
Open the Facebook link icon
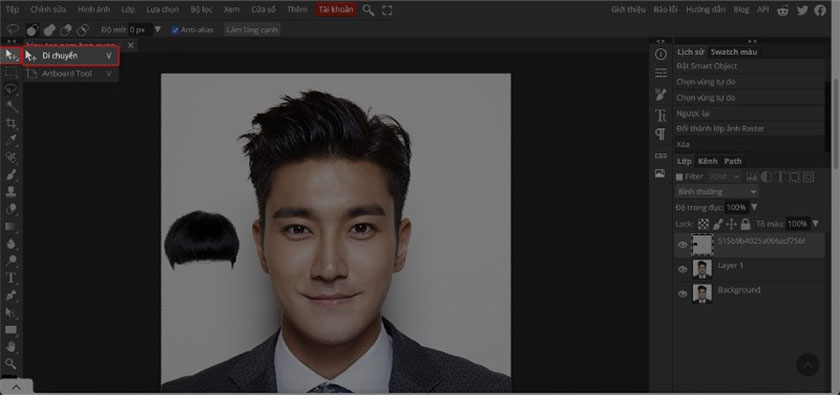(x=820, y=10)
